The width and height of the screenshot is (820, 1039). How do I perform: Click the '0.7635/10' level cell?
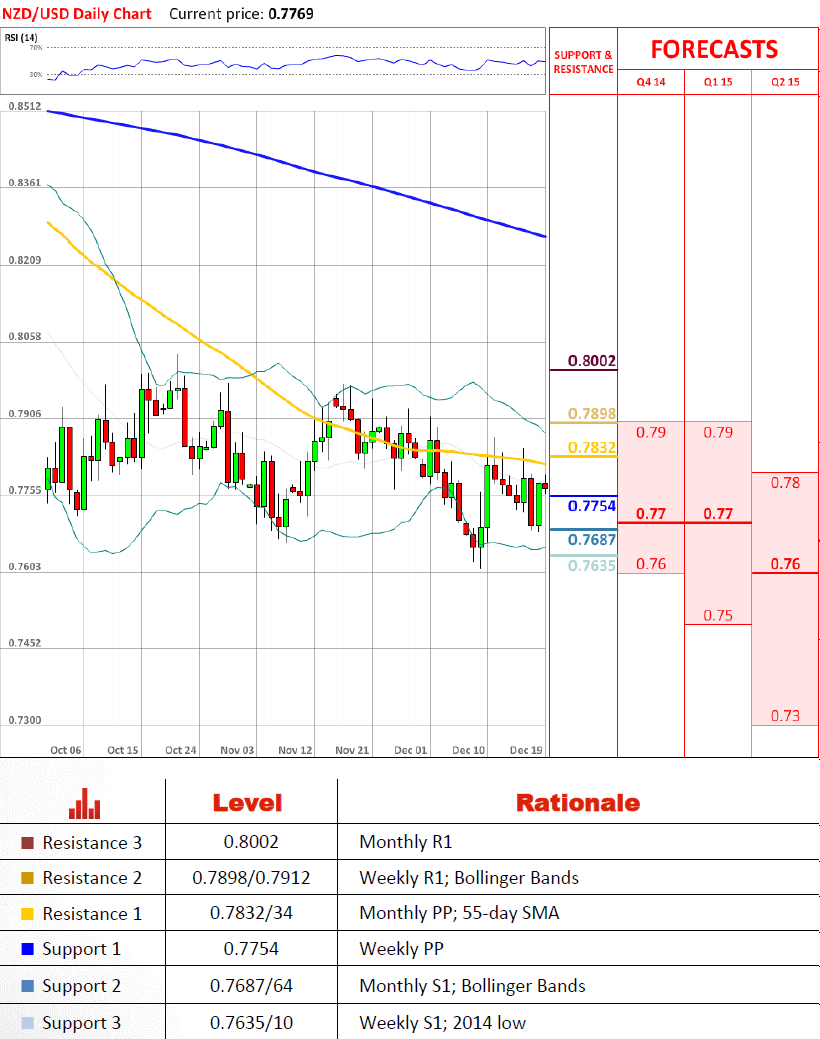(251, 1023)
